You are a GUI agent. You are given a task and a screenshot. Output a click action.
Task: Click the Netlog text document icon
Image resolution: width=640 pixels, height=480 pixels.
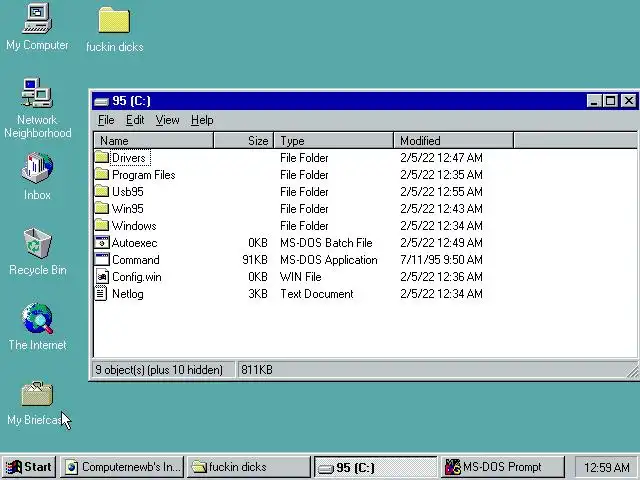point(101,294)
